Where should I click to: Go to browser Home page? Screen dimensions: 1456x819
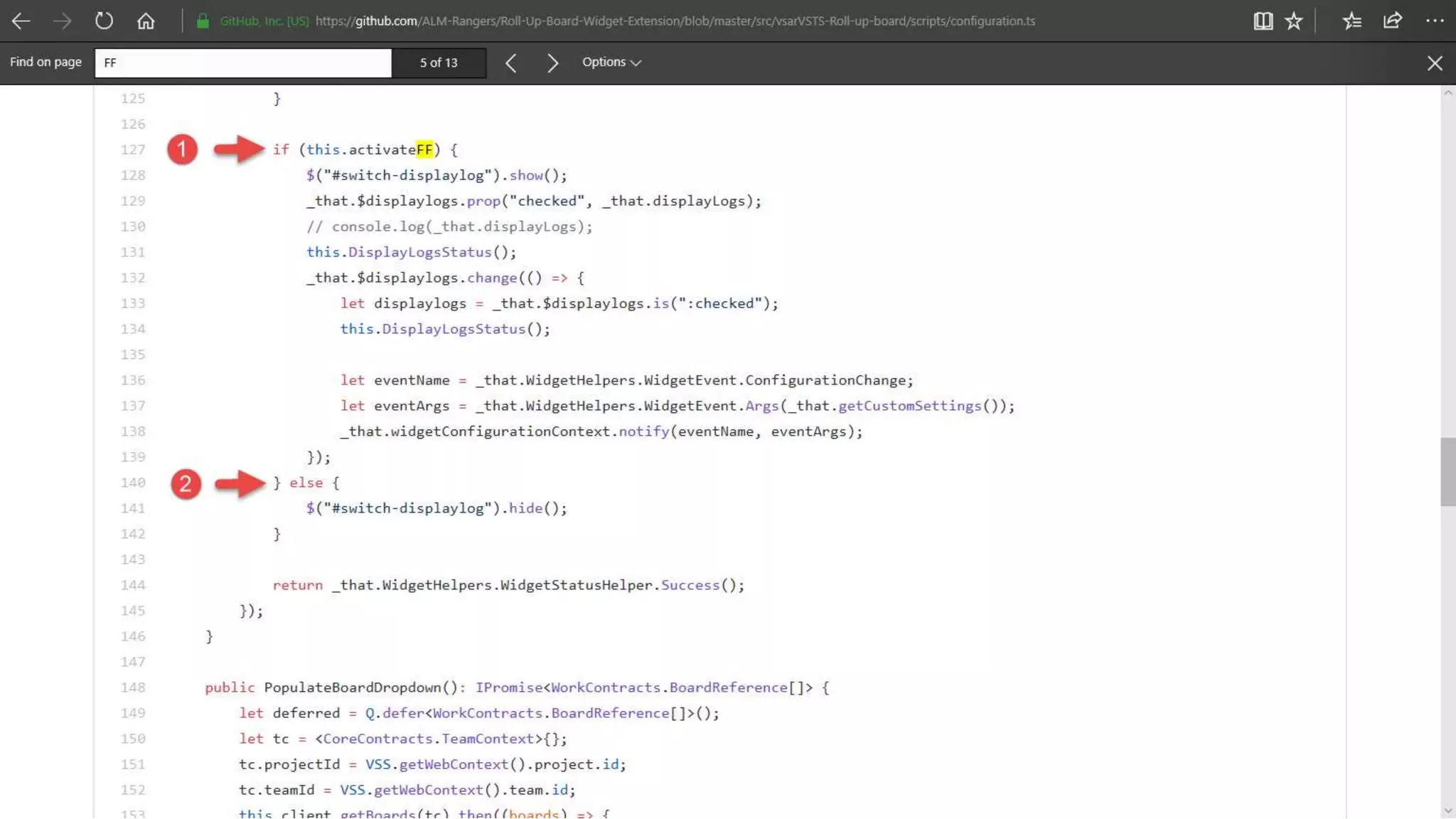(x=146, y=21)
